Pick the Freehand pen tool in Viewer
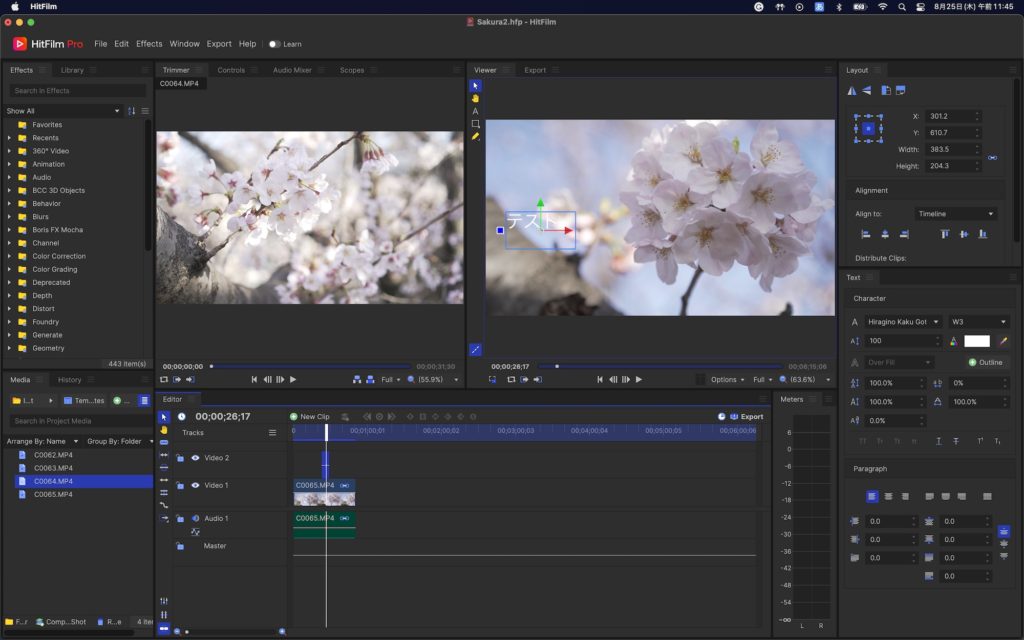This screenshot has width=1024, height=640. [x=475, y=136]
